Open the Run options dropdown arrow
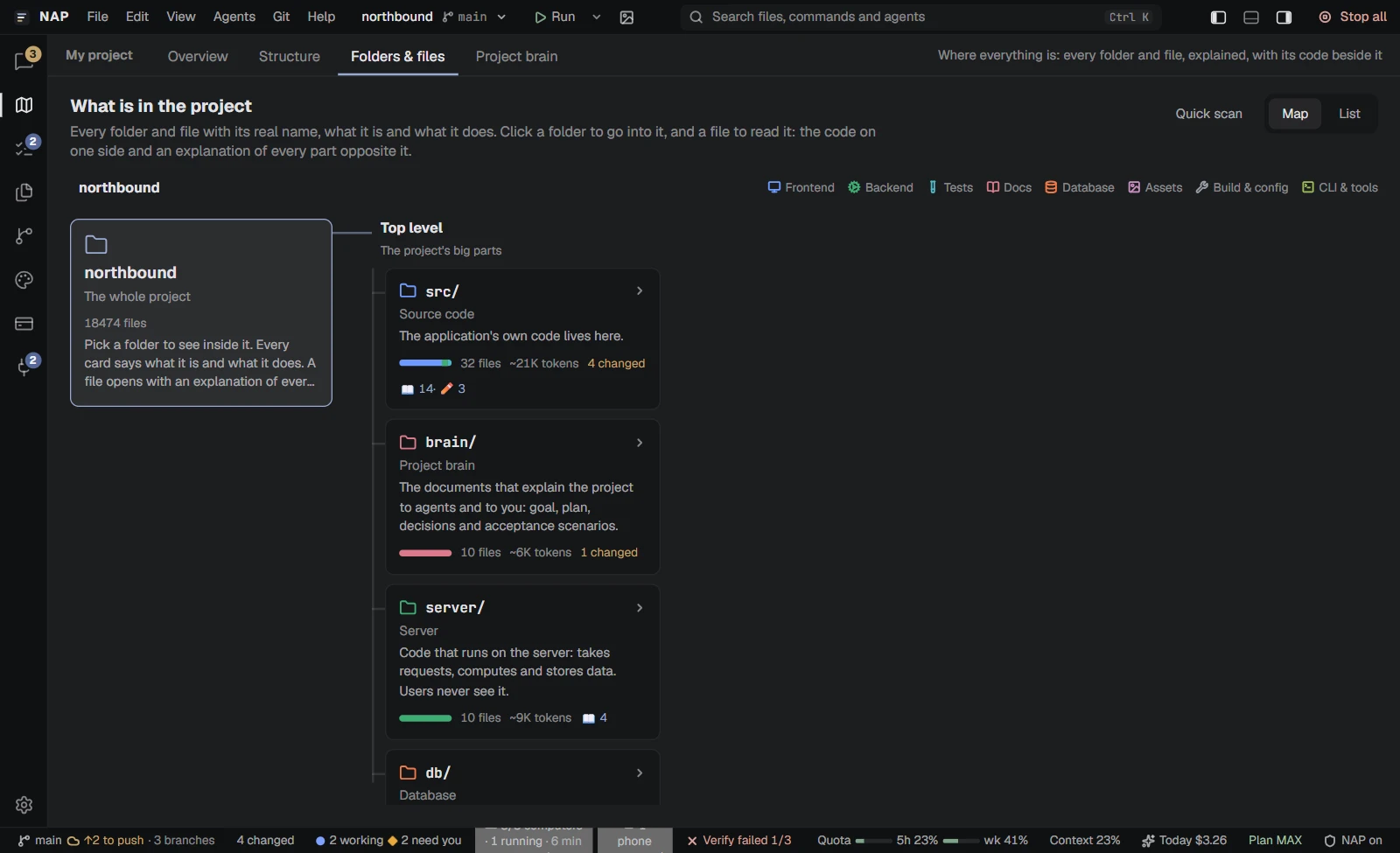Image resolution: width=1400 pixels, height=853 pixels. pyautogui.click(x=597, y=17)
